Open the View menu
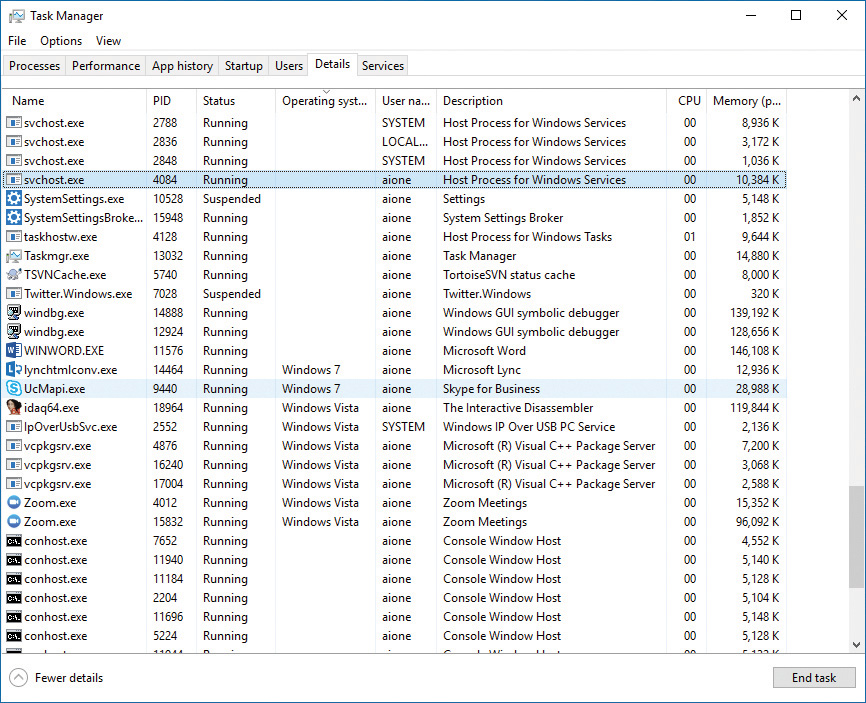Screen dimensions: 866x703 [108, 41]
